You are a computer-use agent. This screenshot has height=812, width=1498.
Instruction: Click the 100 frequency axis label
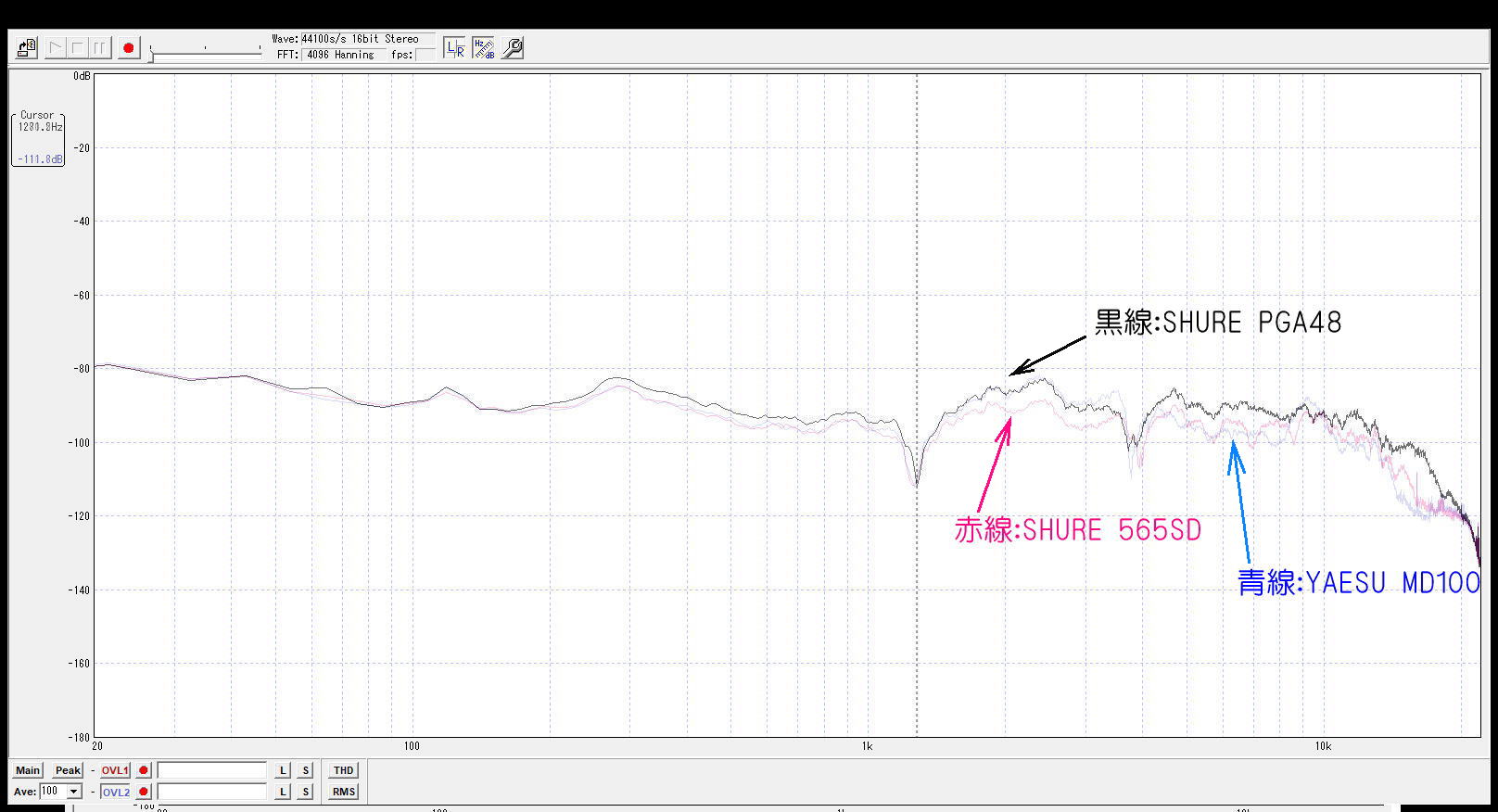pos(412,746)
